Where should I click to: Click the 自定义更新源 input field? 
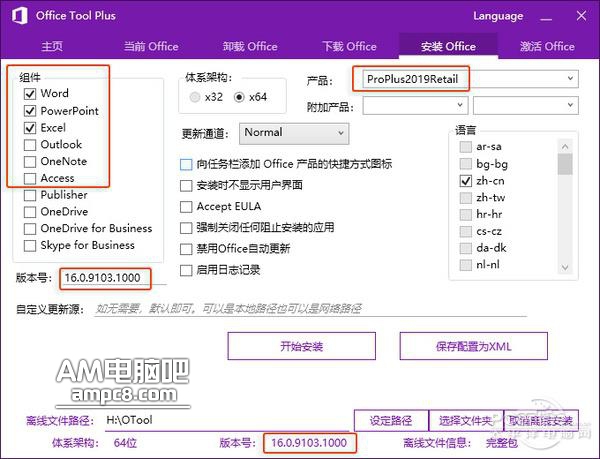[x=310, y=309]
